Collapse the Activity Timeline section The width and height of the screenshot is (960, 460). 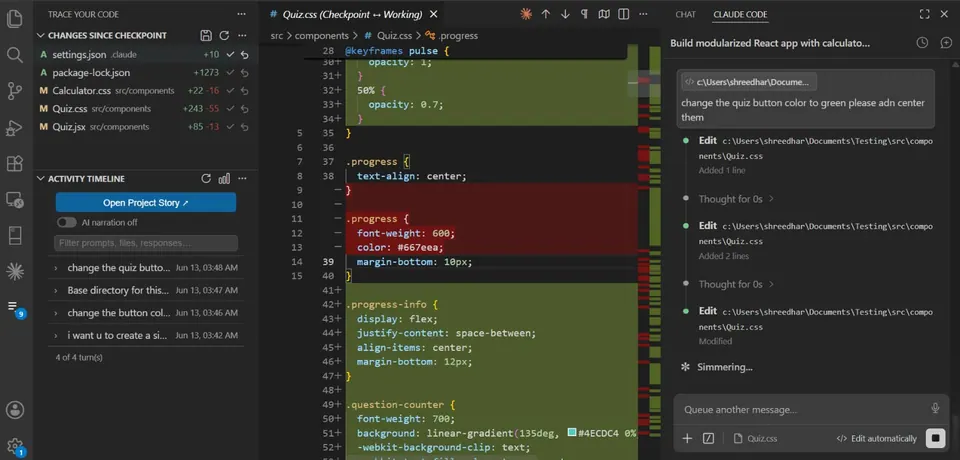pos(41,179)
